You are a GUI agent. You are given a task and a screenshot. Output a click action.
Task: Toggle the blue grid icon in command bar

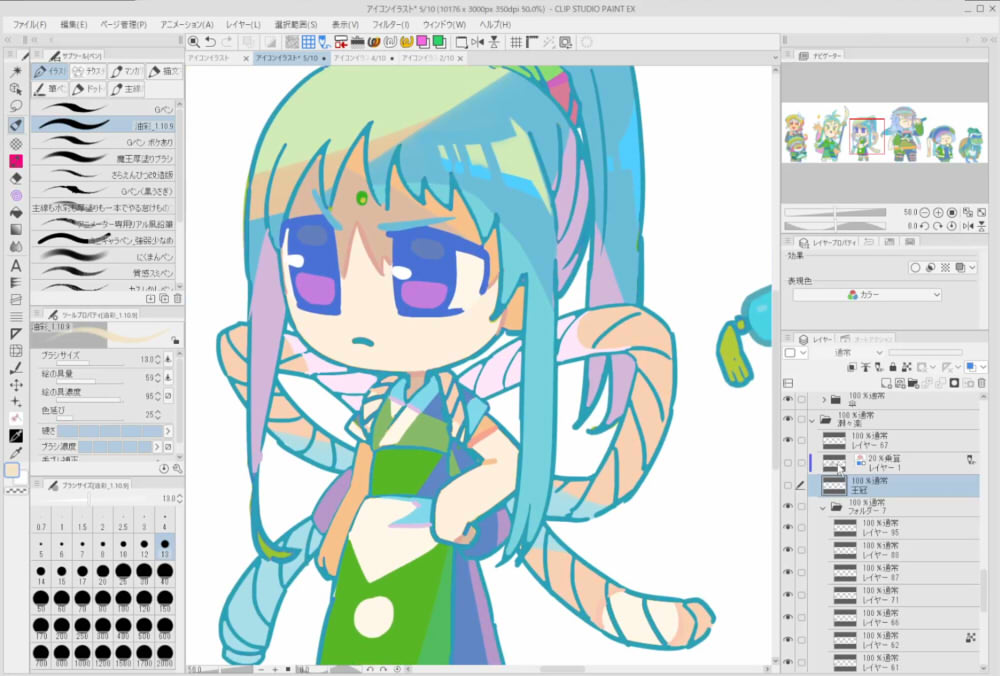pyautogui.click(x=309, y=42)
